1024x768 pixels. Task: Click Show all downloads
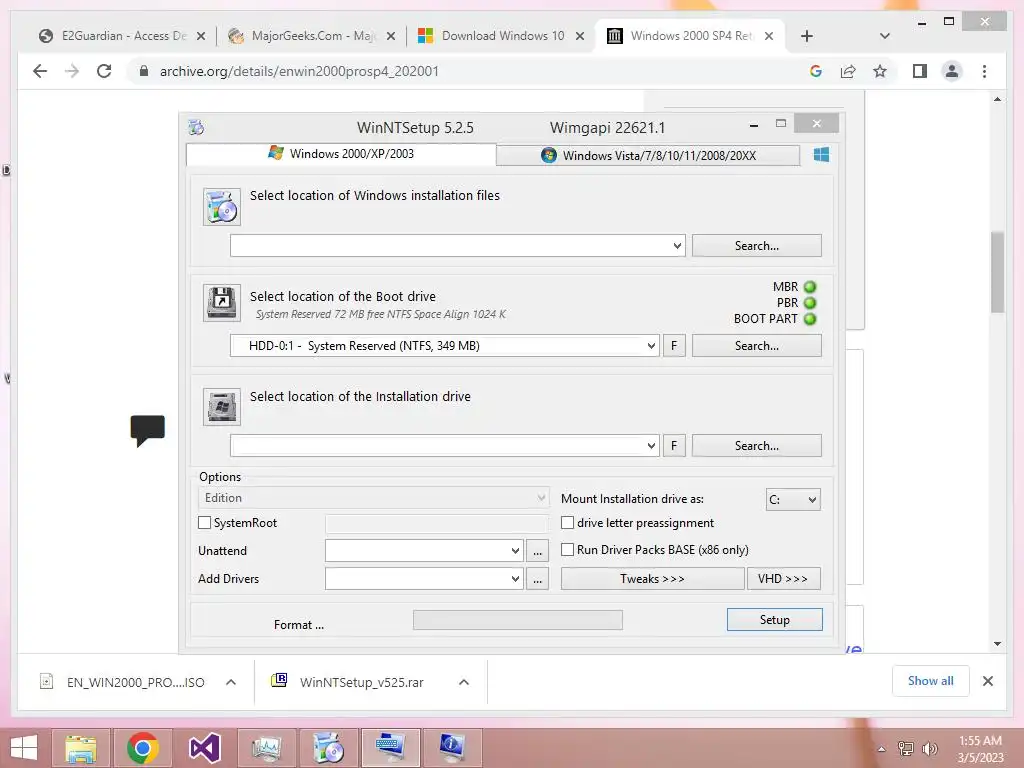(x=930, y=681)
